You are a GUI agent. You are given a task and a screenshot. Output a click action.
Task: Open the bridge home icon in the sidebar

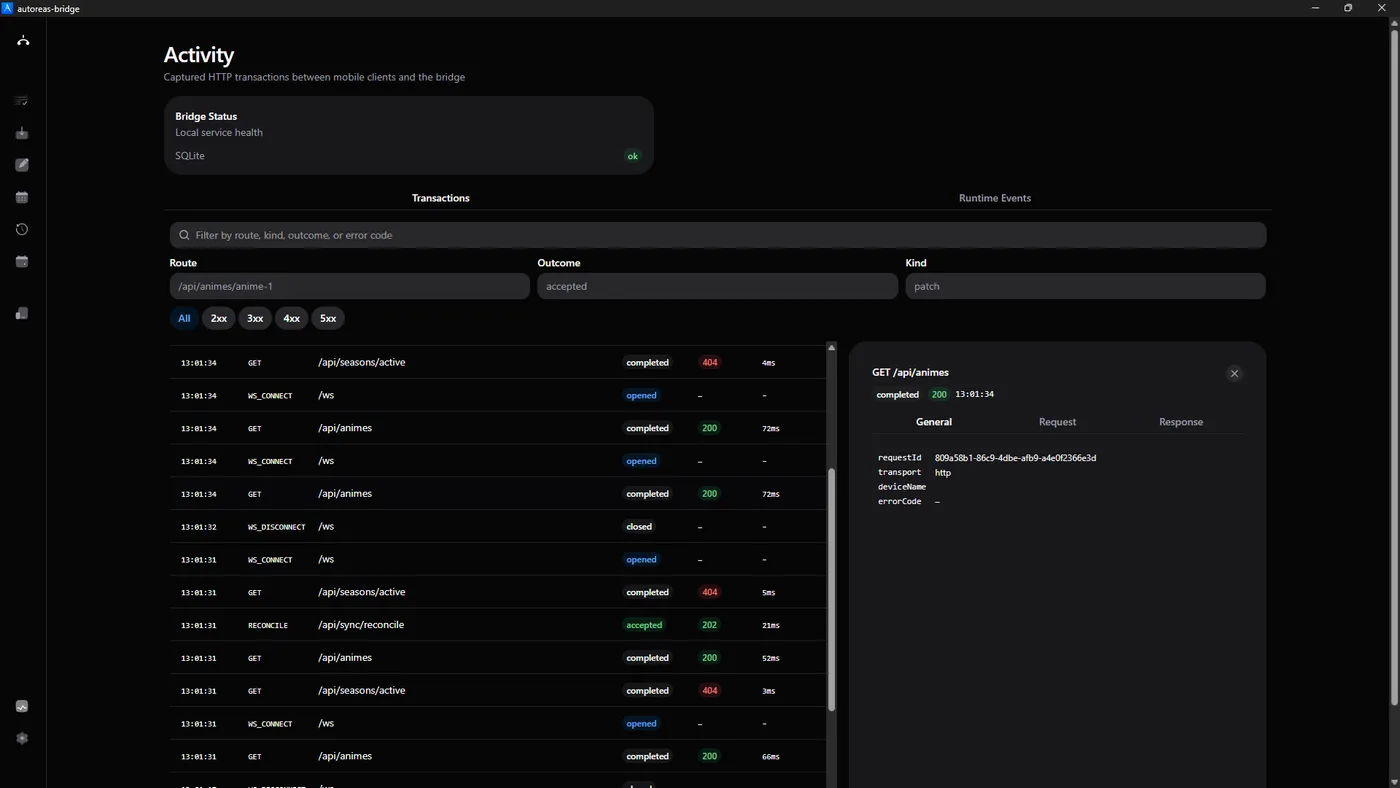click(x=22, y=41)
